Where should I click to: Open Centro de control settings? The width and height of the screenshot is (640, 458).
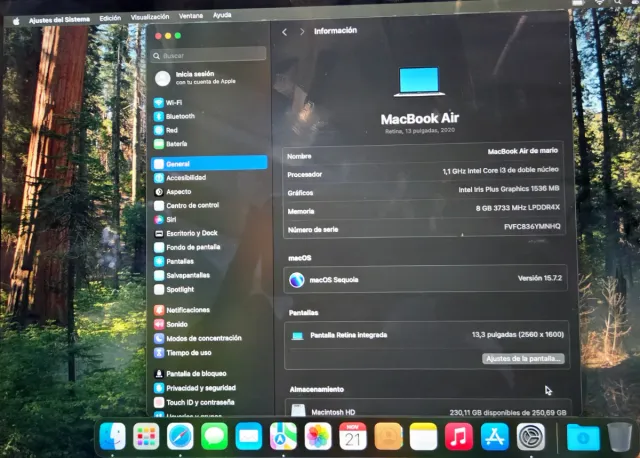[187, 205]
